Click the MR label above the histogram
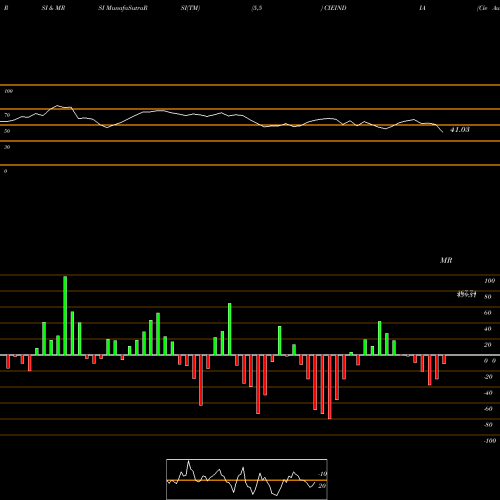Viewport: 500px width, 500px height. click(446, 260)
